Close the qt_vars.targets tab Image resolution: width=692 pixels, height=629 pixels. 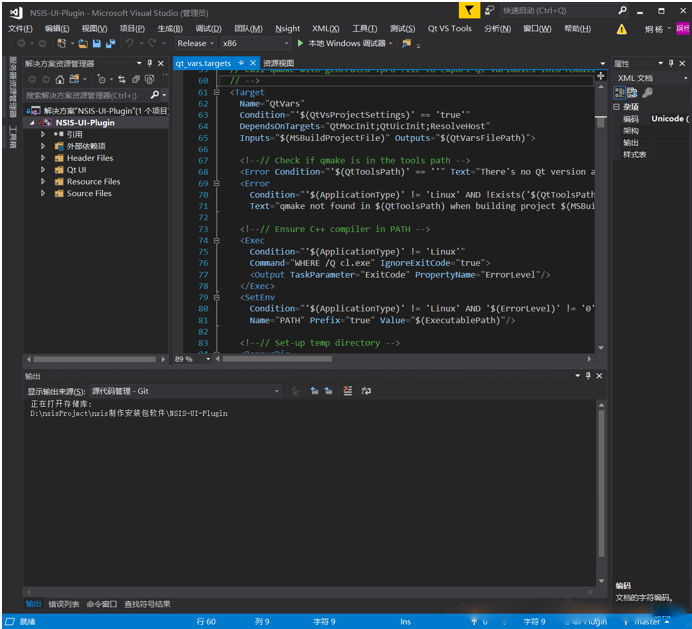click(x=253, y=63)
